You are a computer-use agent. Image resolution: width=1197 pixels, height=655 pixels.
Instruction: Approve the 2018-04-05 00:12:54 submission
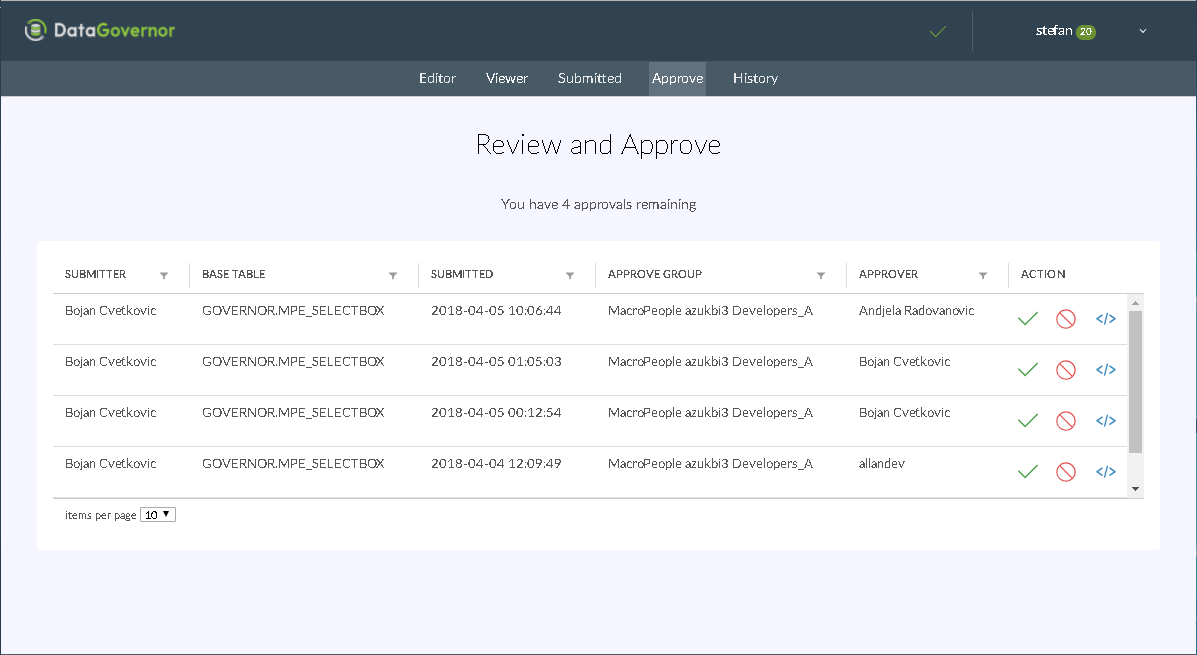[x=1027, y=421]
